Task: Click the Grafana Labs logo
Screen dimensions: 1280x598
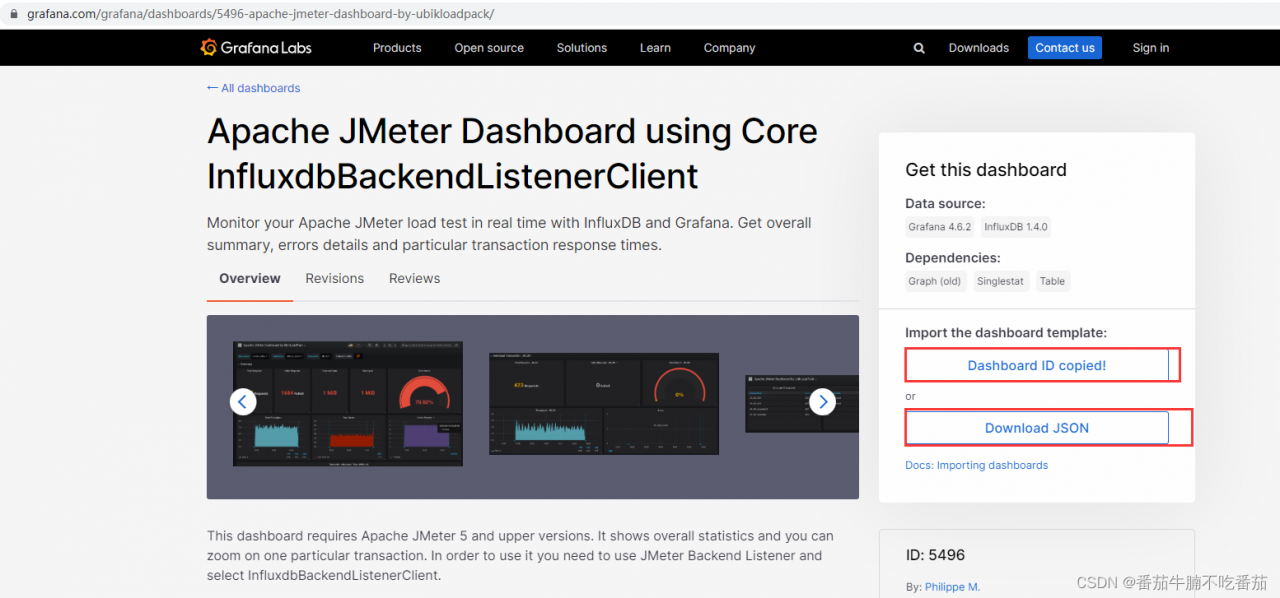Action: [x=256, y=48]
